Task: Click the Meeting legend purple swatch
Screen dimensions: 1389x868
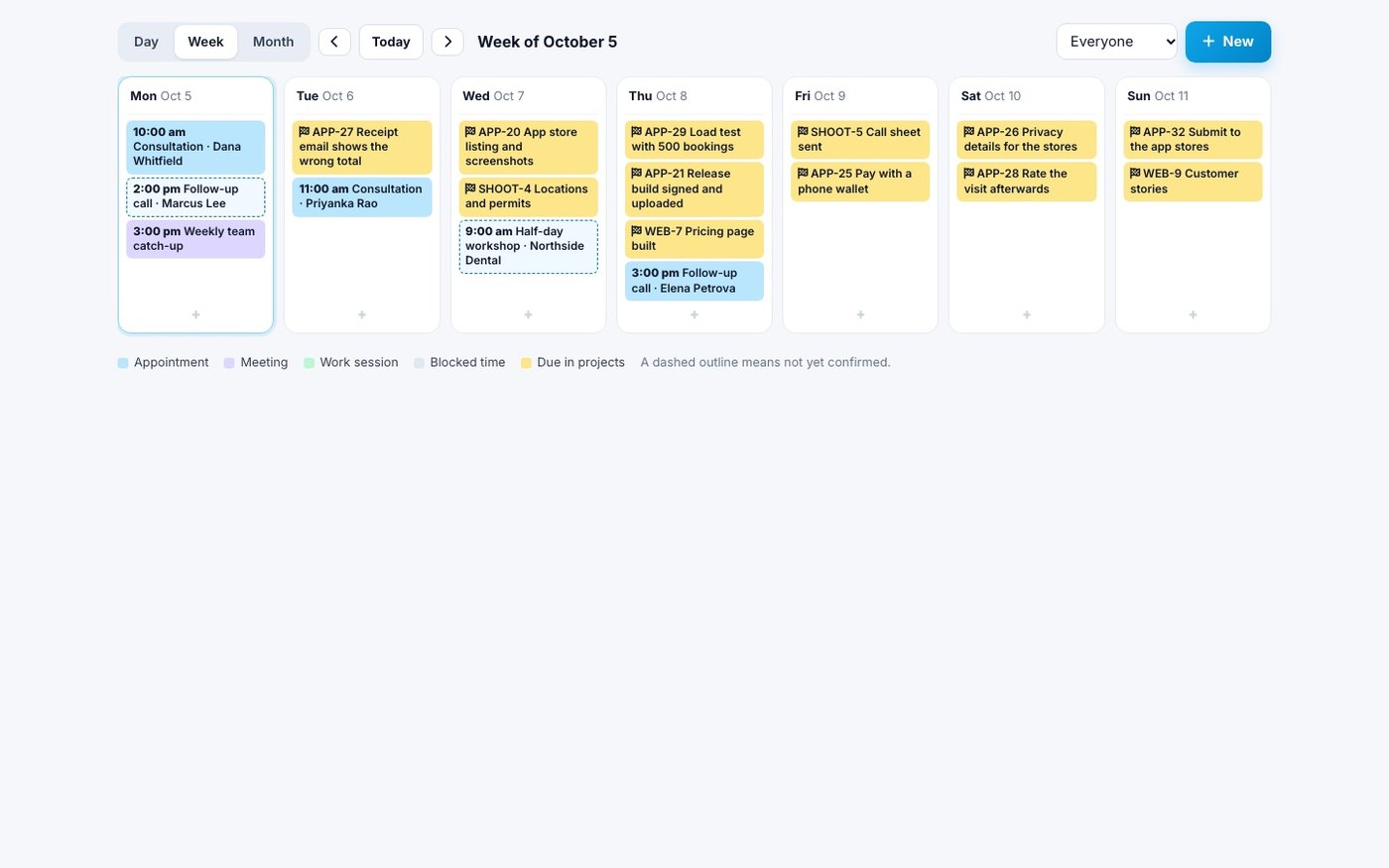Action: point(229,363)
